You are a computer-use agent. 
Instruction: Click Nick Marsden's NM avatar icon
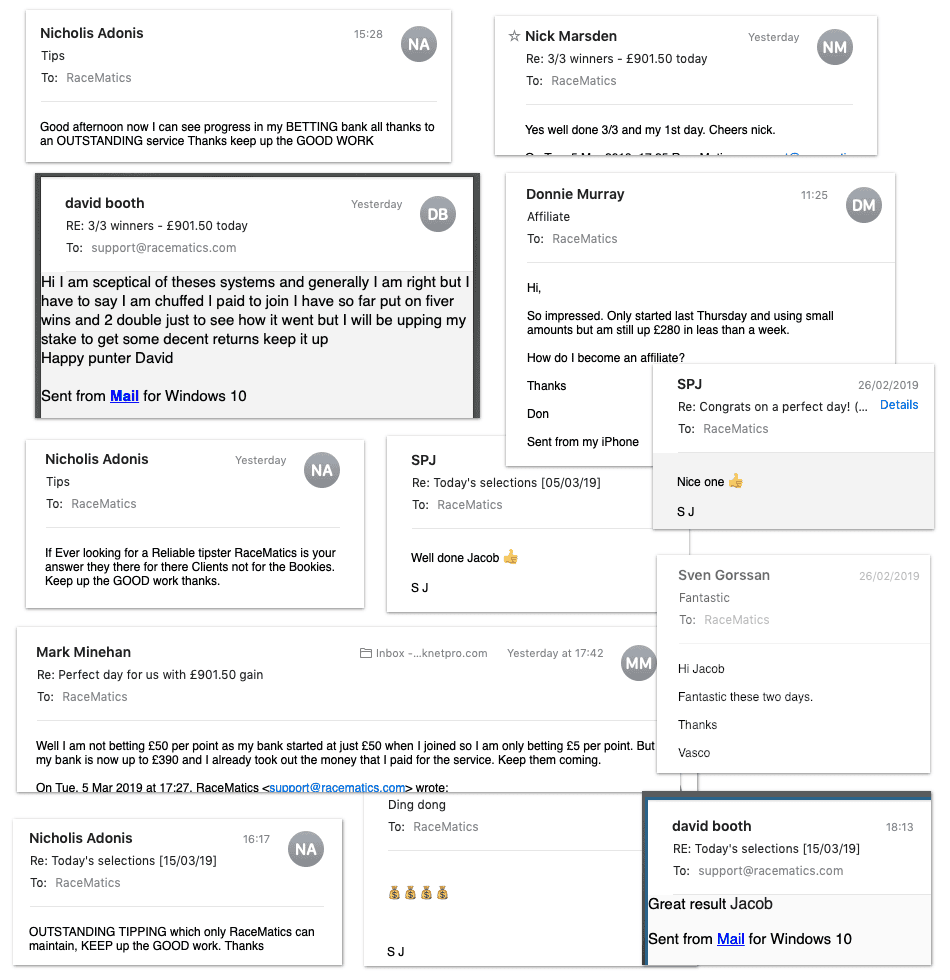coord(834,47)
